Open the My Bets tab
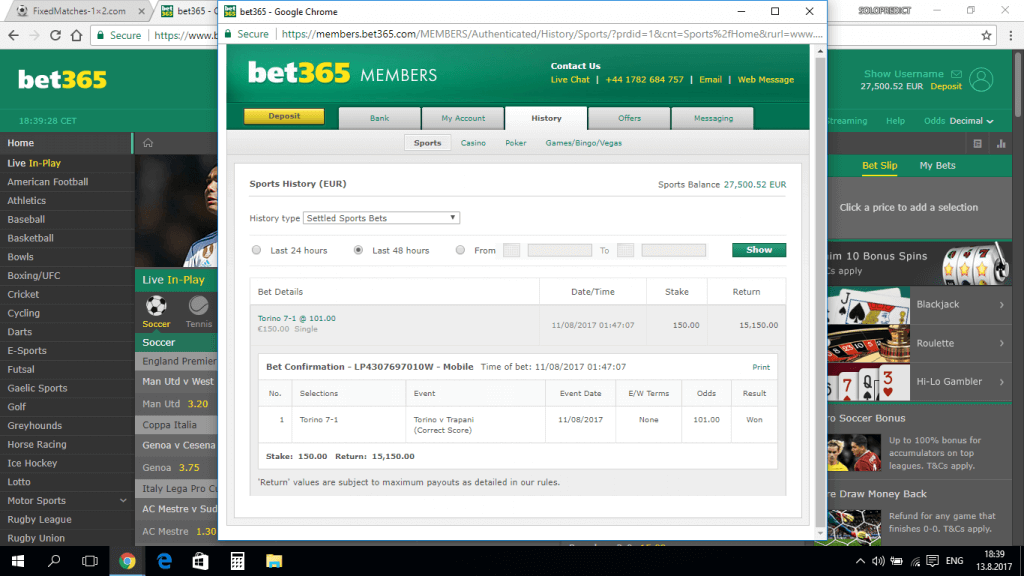The width and height of the screenshot is (1024, 576). [x=937, y=165]
